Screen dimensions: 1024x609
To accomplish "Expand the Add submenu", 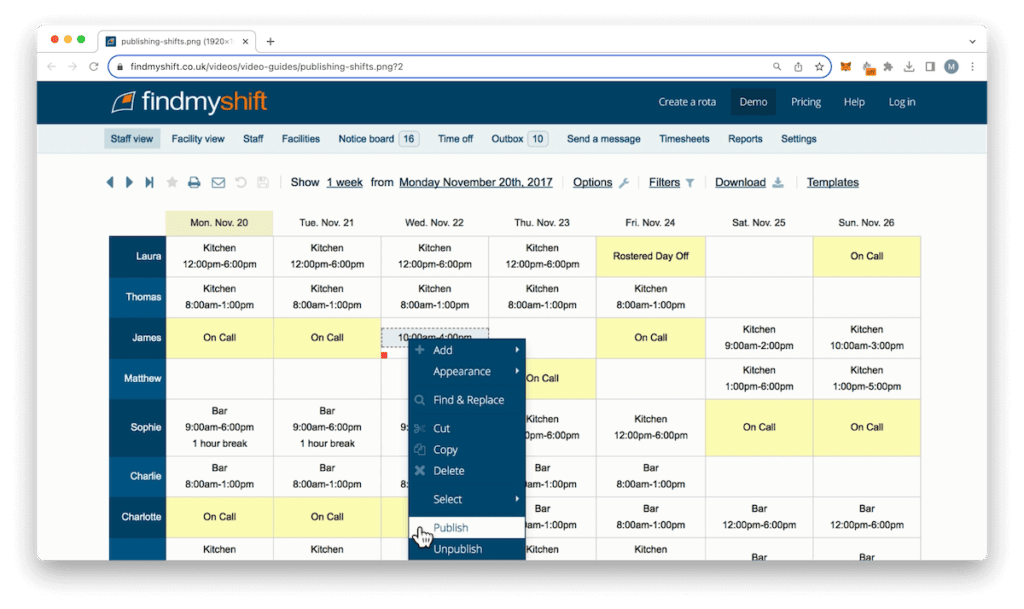I will click(x=467, y=350).
